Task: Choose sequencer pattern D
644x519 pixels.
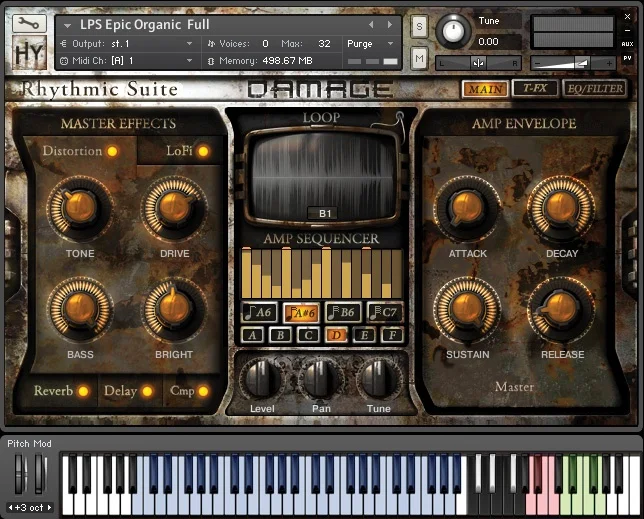Action: point(336,335)
